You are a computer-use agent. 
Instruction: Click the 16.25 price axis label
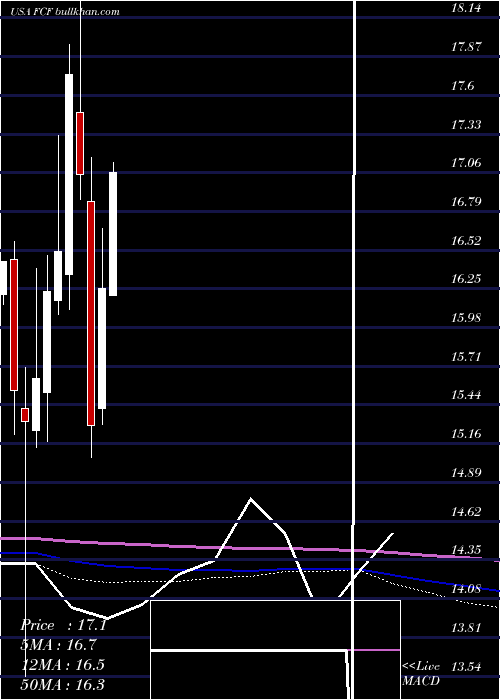466,279
